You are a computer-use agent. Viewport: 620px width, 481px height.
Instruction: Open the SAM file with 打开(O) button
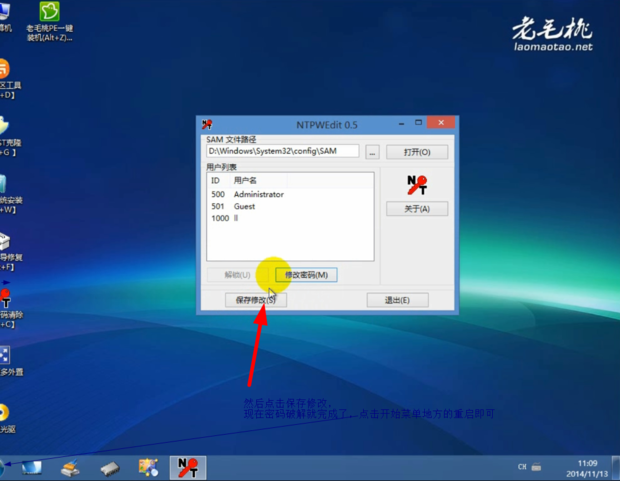pyautogui.click(x=417, y=152)
